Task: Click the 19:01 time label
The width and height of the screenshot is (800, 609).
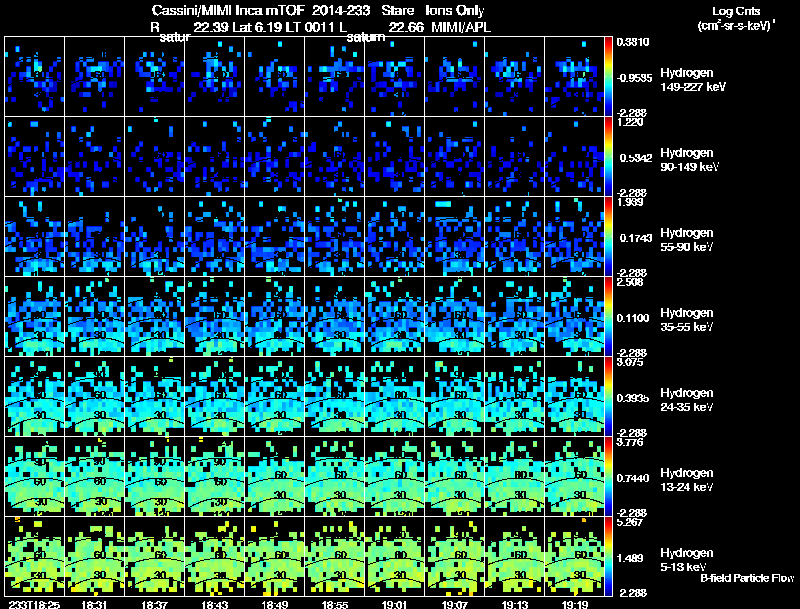Action: tap(395, 604)
